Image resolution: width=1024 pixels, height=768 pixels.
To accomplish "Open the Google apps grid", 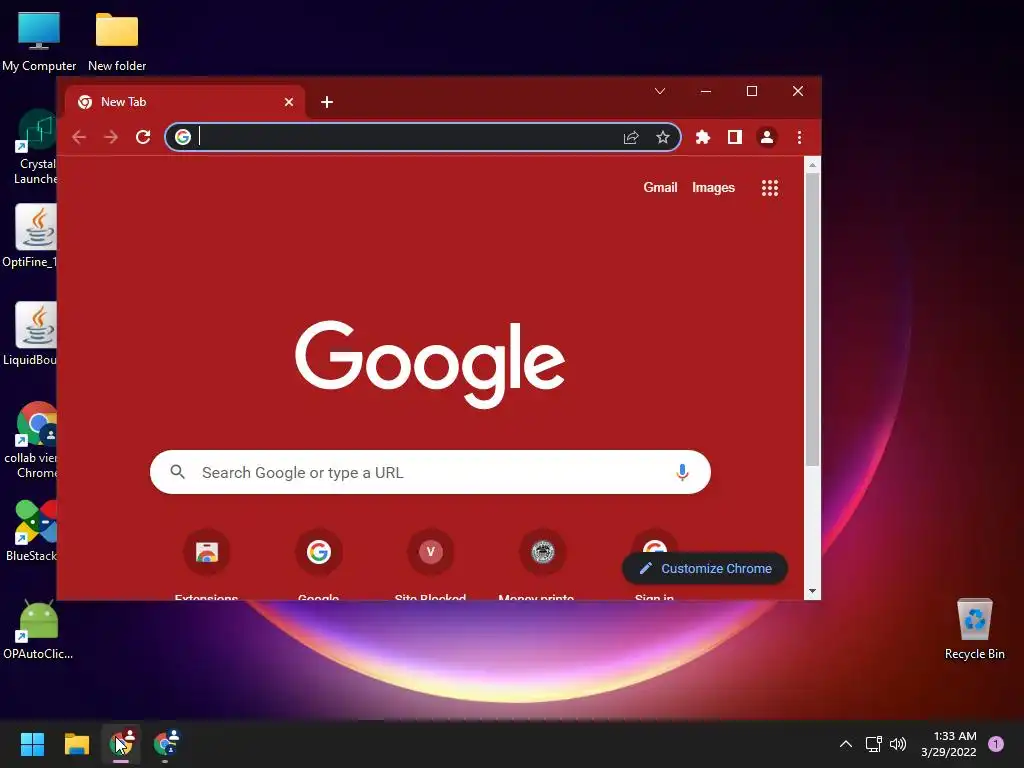I will click(770, 188).
